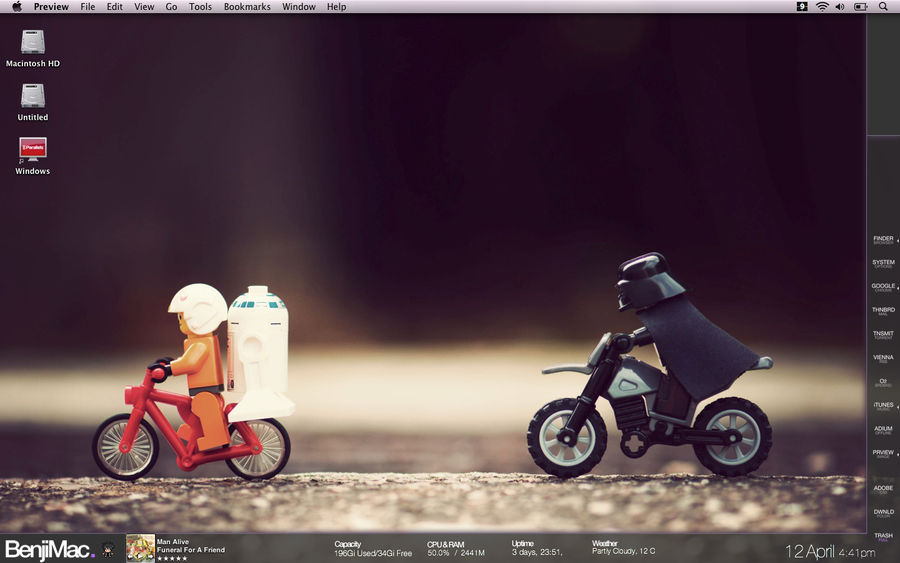Open the Preview application menu

51,7
